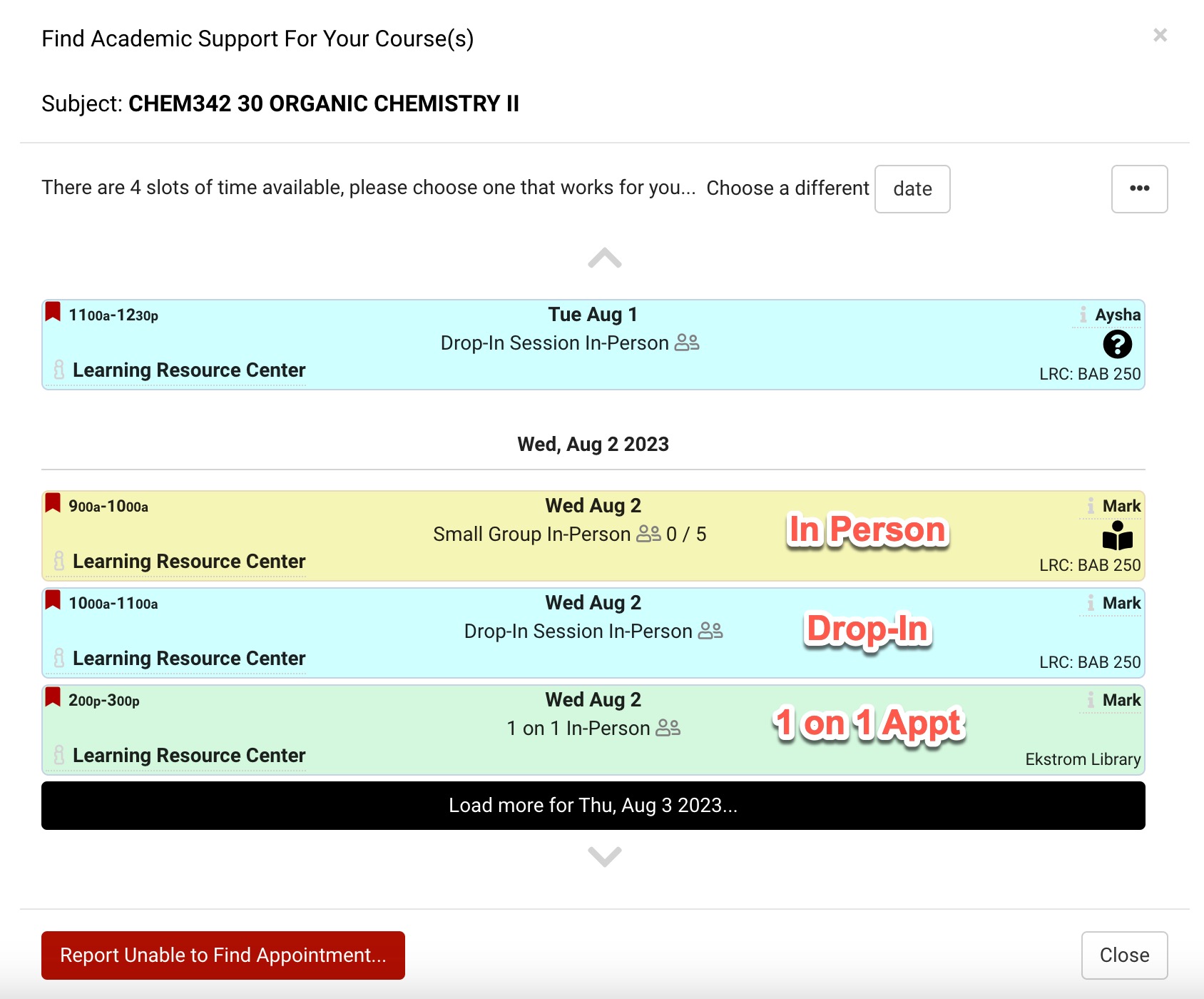Click the red bookmark icon for 200p-300p slot
The image size is (1204, 999).
coord(53,697)
